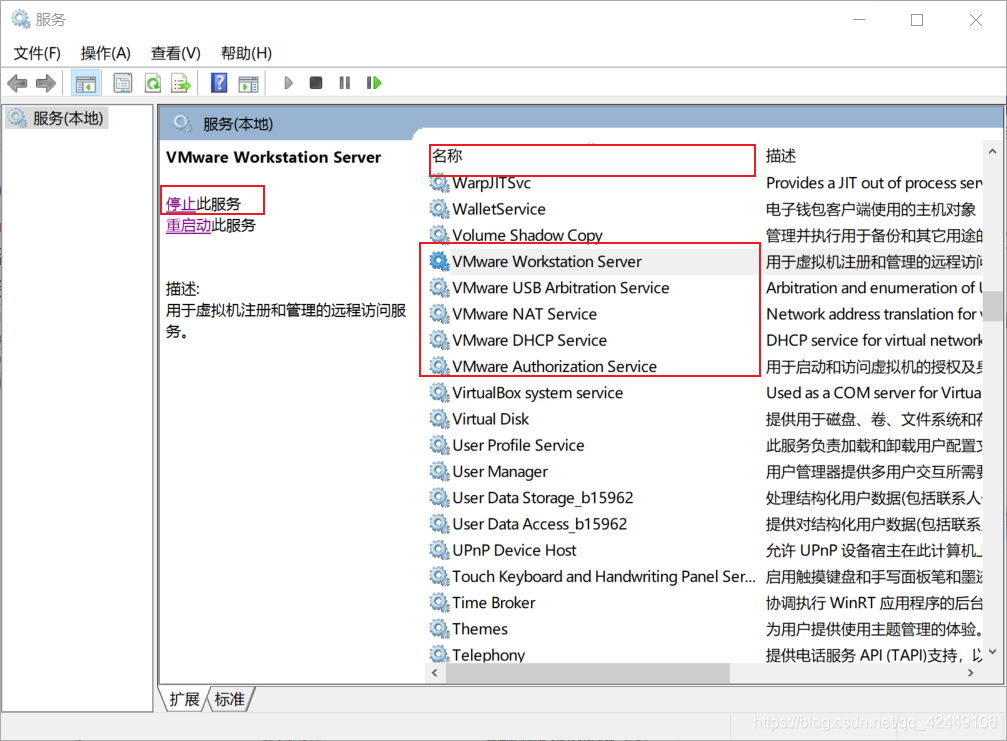Click gear icon beside Virtual Disk

[439, 419]
